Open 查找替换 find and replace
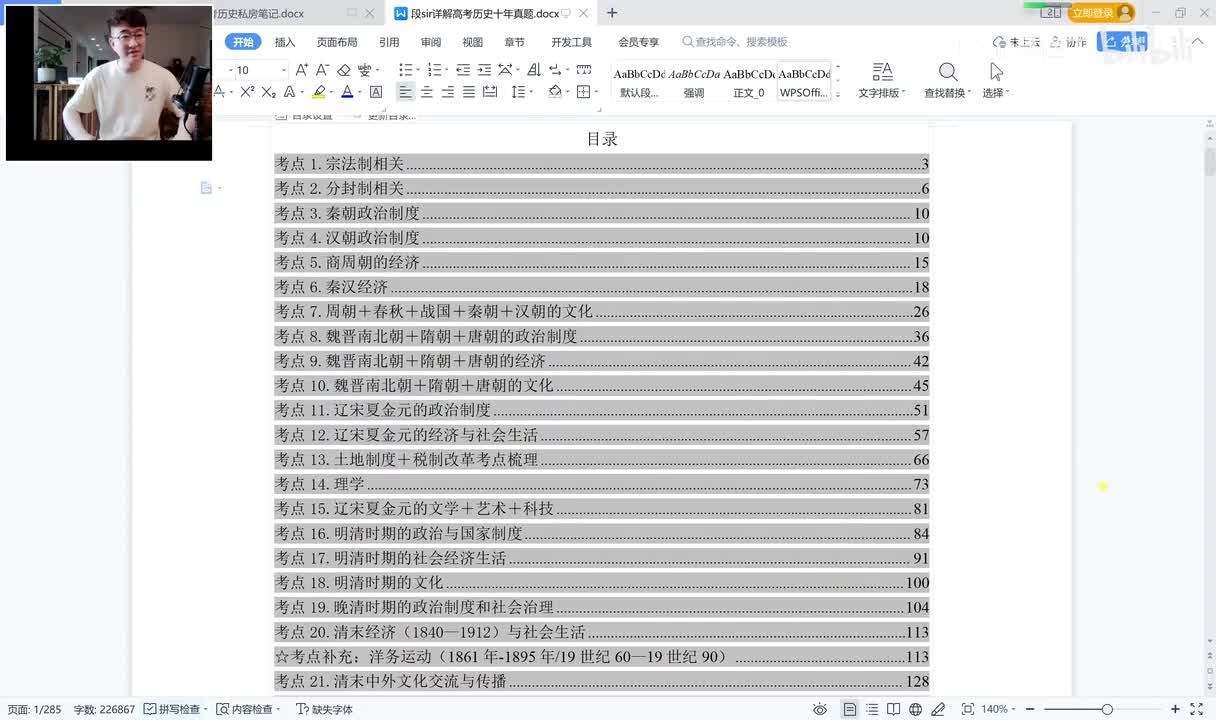 coord(948,81)
